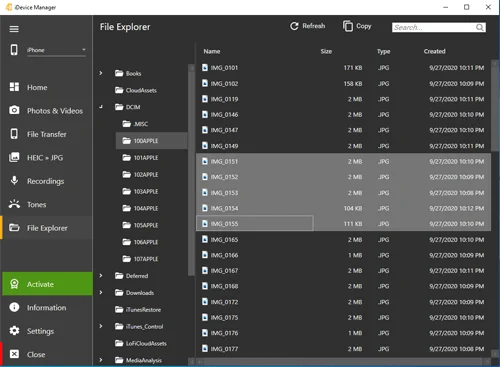Image resolution: width=500 pixels, height=367 pixels.
Task: Open Tones section
Action: [47, 204]
